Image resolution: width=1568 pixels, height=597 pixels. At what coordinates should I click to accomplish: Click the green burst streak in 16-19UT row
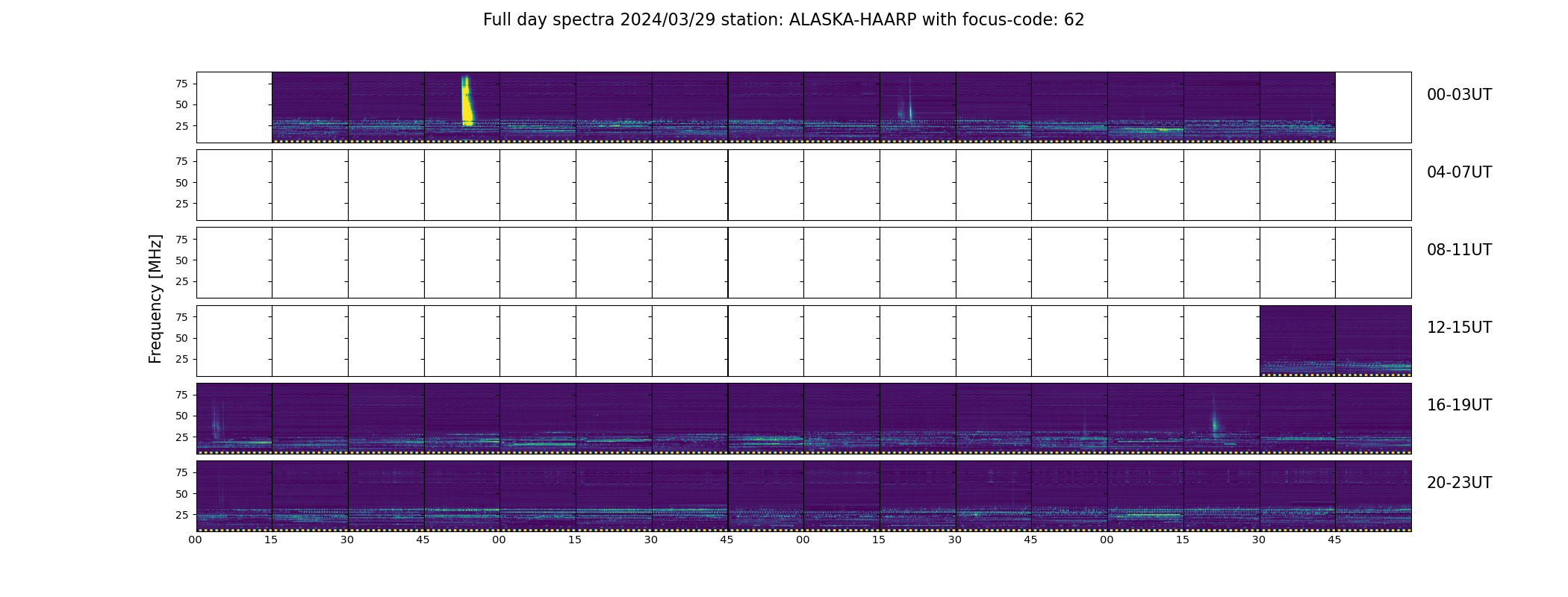(1214, 418)
